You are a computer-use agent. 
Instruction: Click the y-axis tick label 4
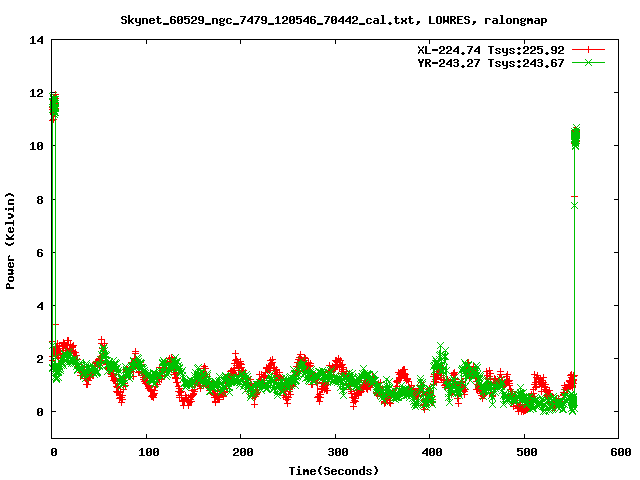[x=40, y=306]
